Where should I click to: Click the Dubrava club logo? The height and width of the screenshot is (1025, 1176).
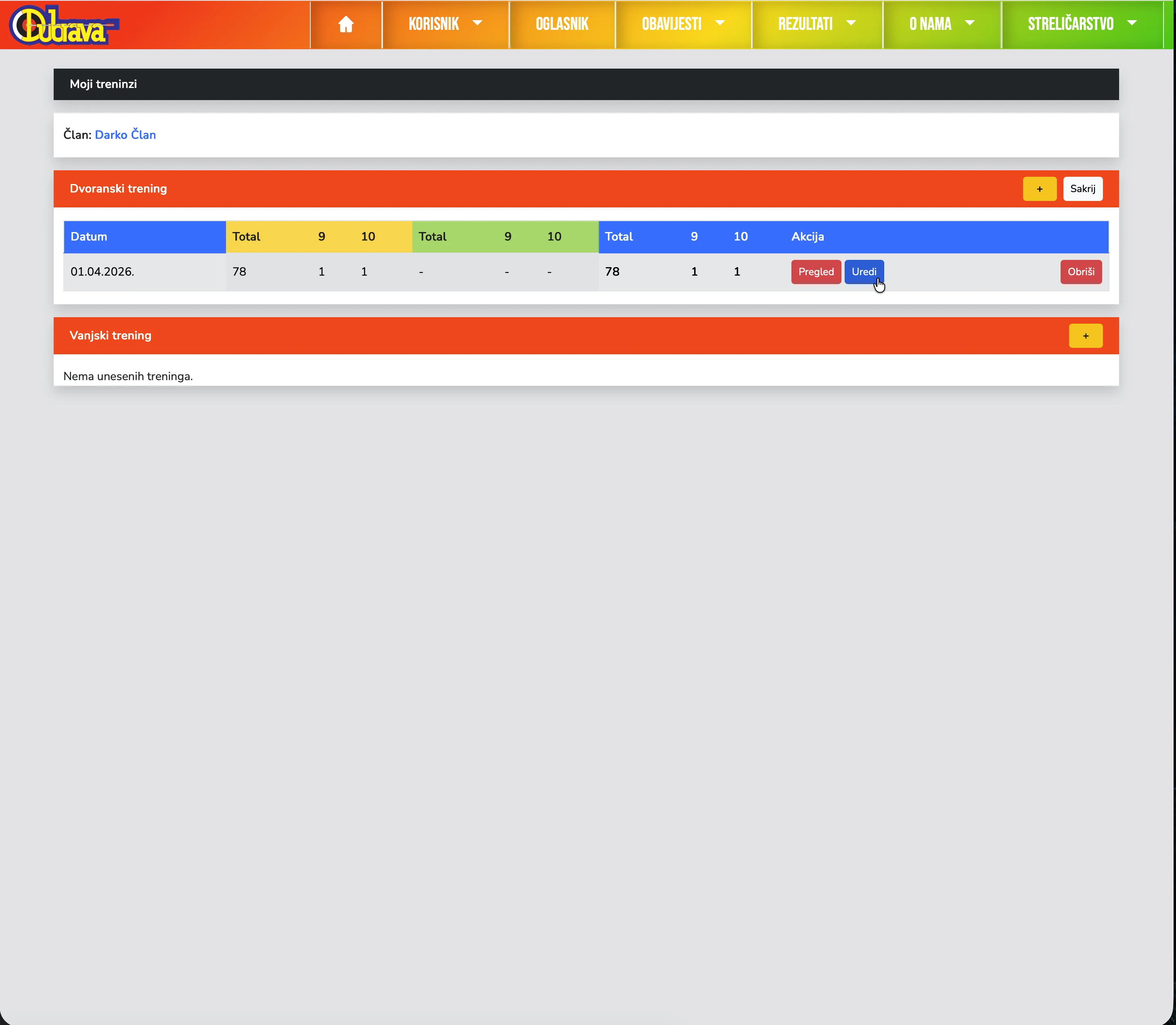pos(63,25)
